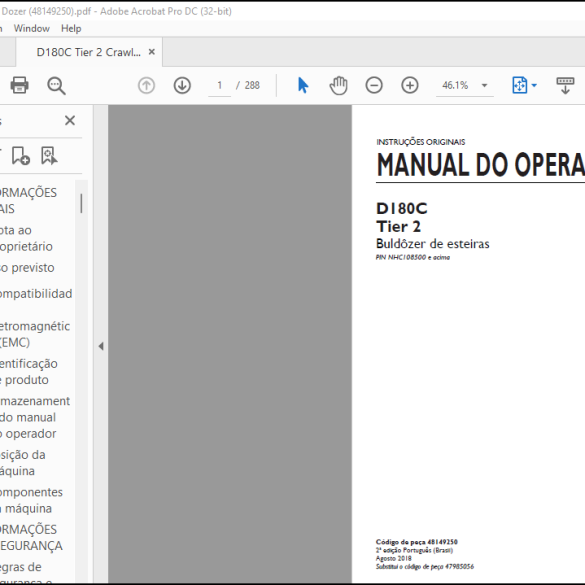This screenshot has height=585, width=585.
Task: Go to next page arrow
Action: [x=182, y=85]
